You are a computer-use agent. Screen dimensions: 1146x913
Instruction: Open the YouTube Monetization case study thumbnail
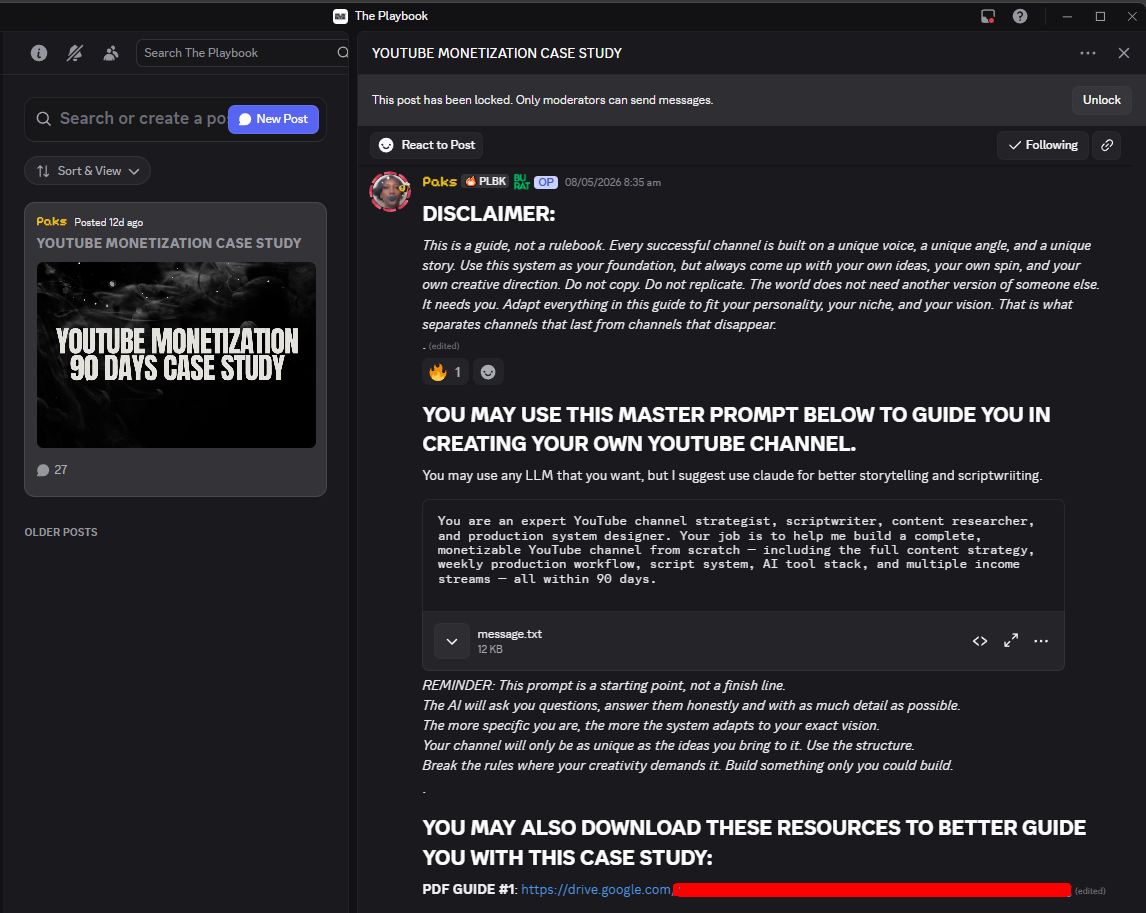click(x=176, y=355)
